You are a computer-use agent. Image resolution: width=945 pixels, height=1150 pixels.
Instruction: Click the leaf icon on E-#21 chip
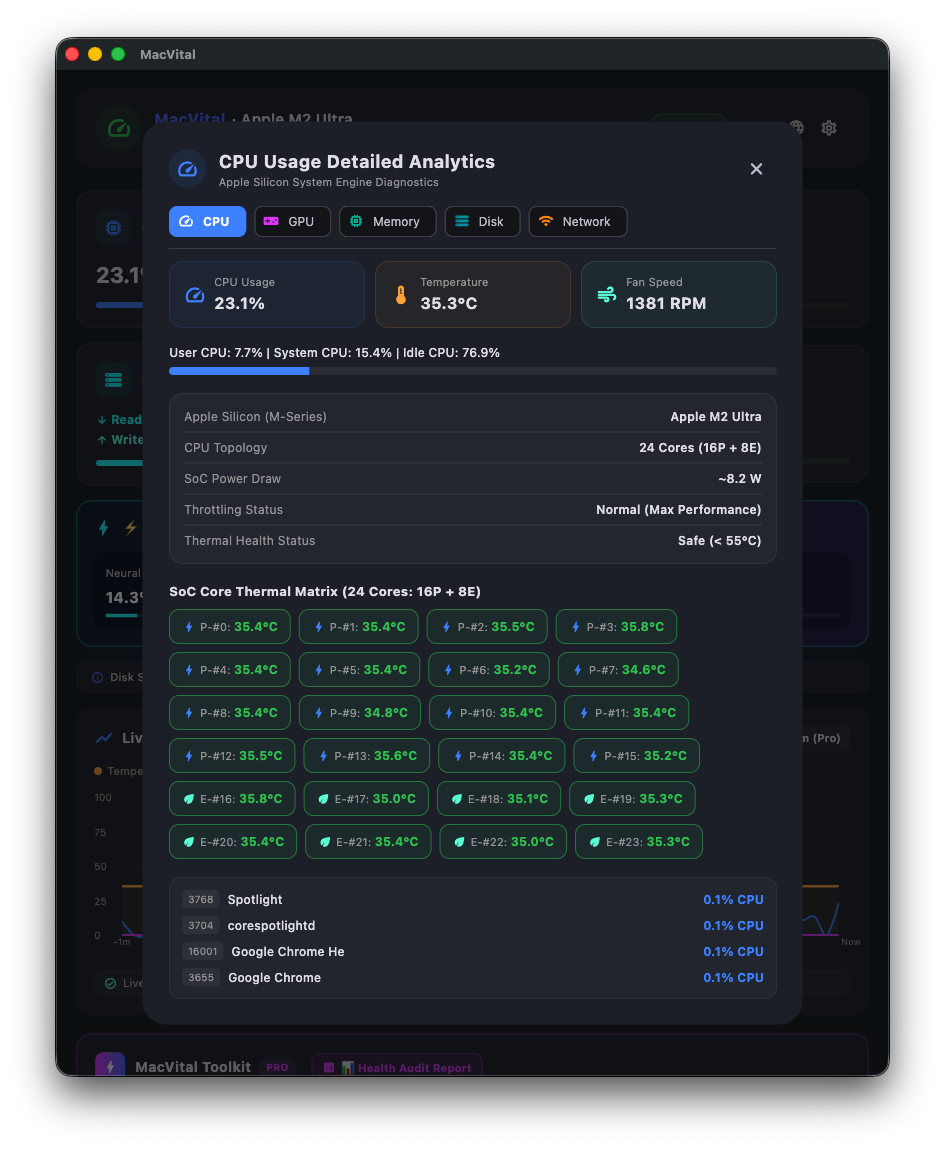point(324,842)
